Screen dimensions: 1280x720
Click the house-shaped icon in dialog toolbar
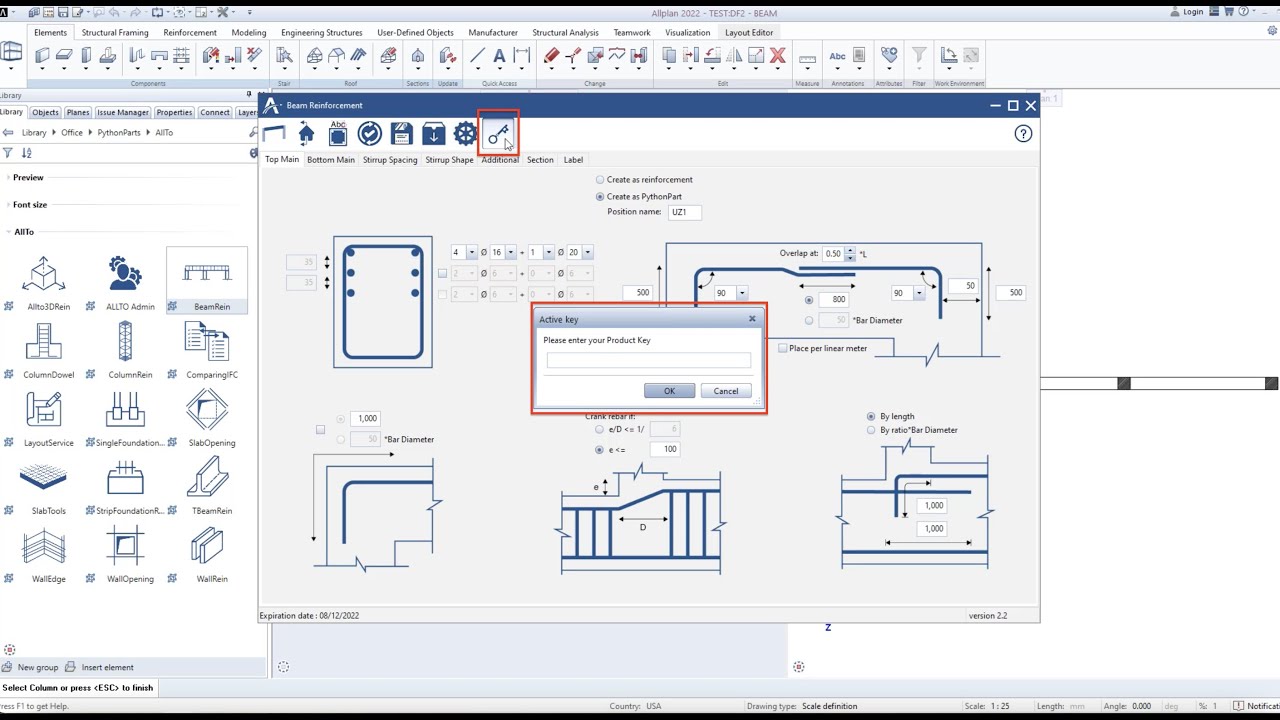click(306, 134)
